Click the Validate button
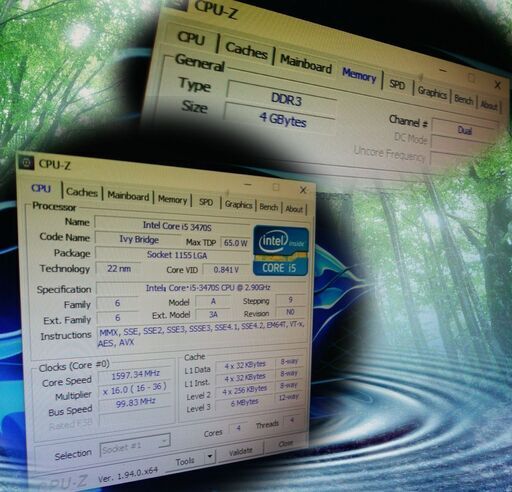The height and width of the screenshot is (492, 512). click(240, 452)
